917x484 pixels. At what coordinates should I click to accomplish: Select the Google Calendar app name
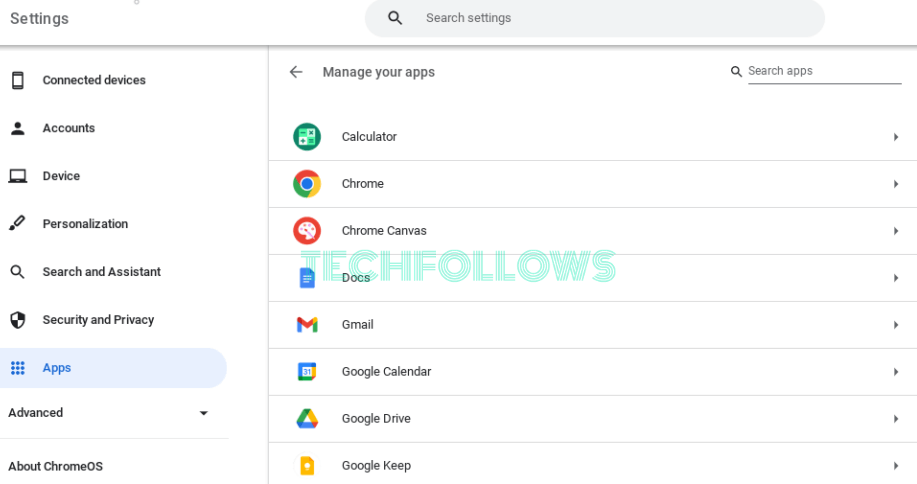pos(387,372)
